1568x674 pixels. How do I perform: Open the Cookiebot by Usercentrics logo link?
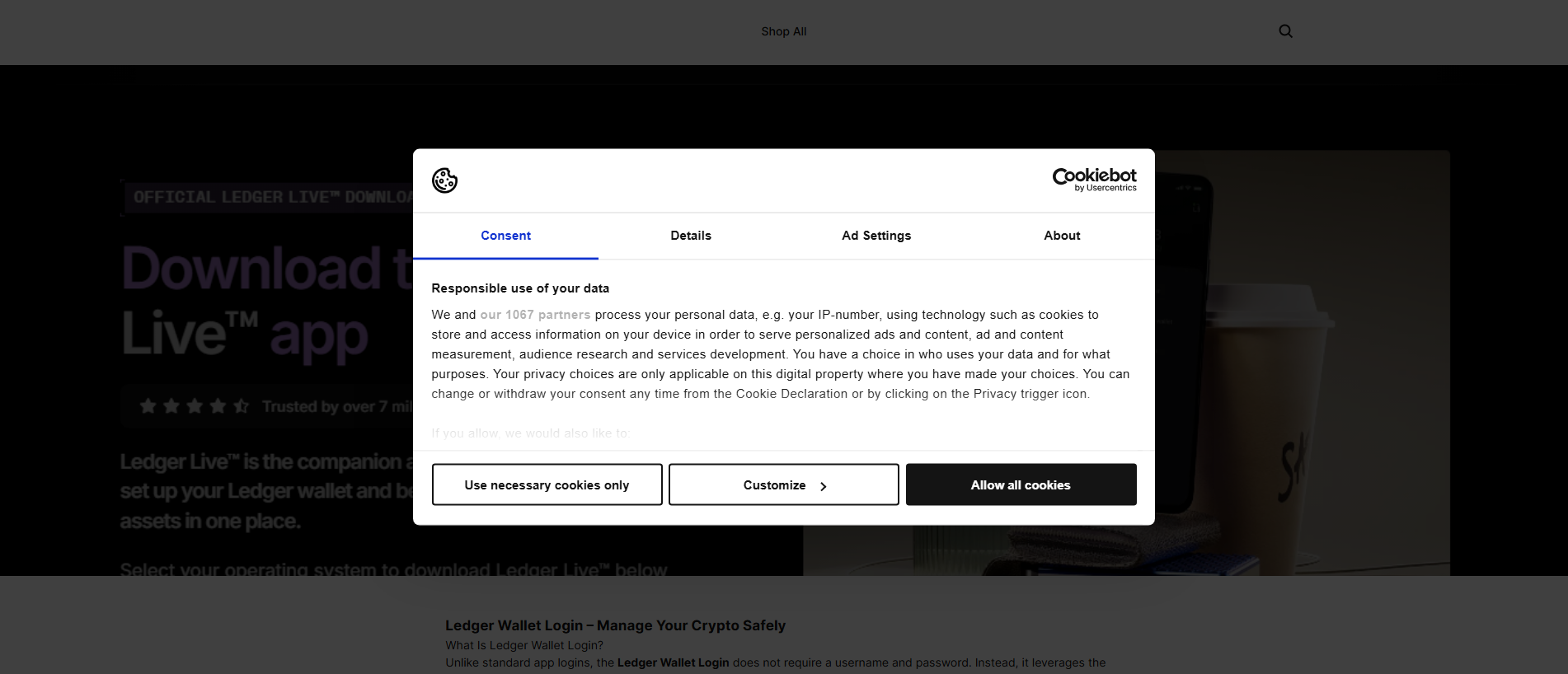(x=1094, y=180)
